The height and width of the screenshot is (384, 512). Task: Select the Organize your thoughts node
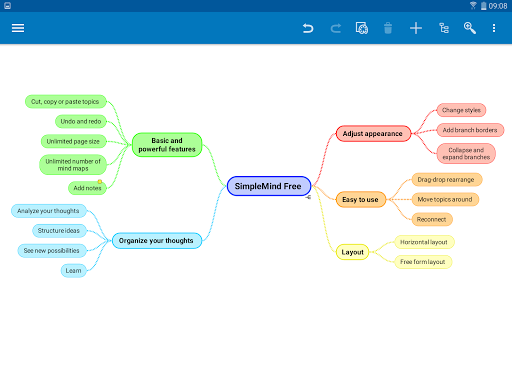tap(157, 241)
